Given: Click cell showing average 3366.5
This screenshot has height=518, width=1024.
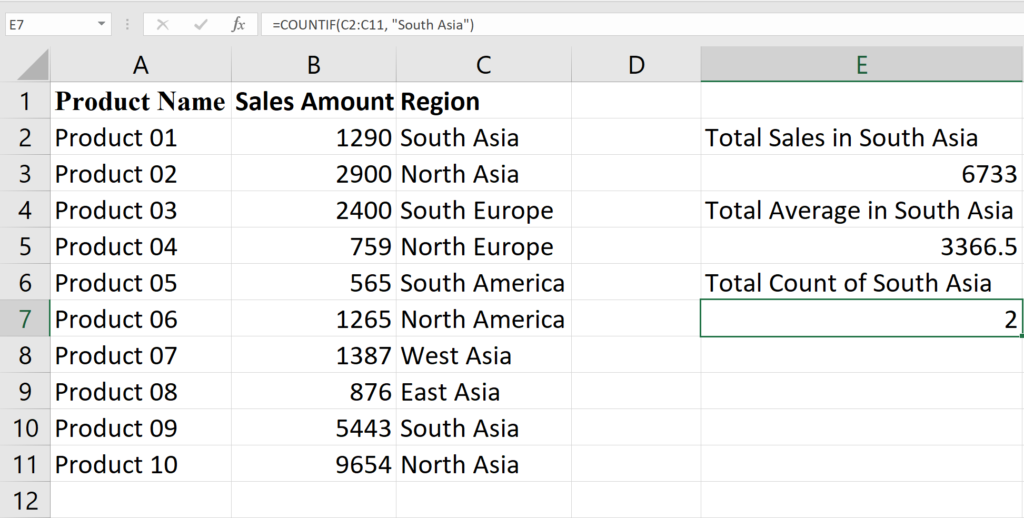Looking at the screenshot, I should (861, 246).
